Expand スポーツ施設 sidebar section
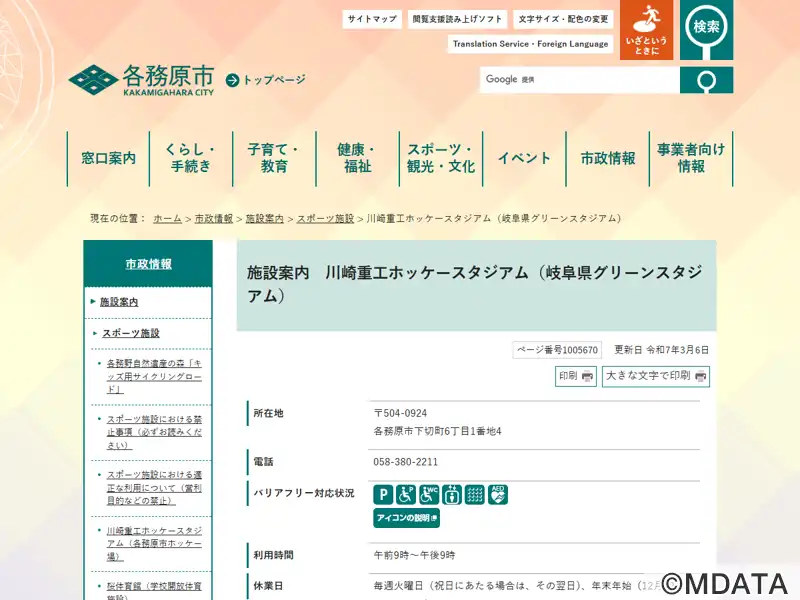The height and width of the screenshot is (600, 800). tap(131, 333)
